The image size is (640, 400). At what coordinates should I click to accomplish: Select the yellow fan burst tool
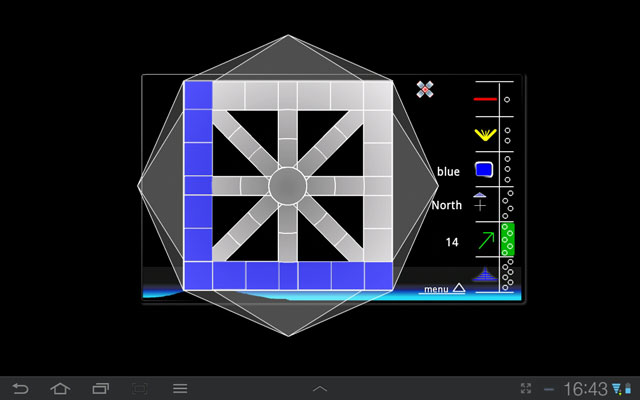pyautogui.click(x=485, y=135)
